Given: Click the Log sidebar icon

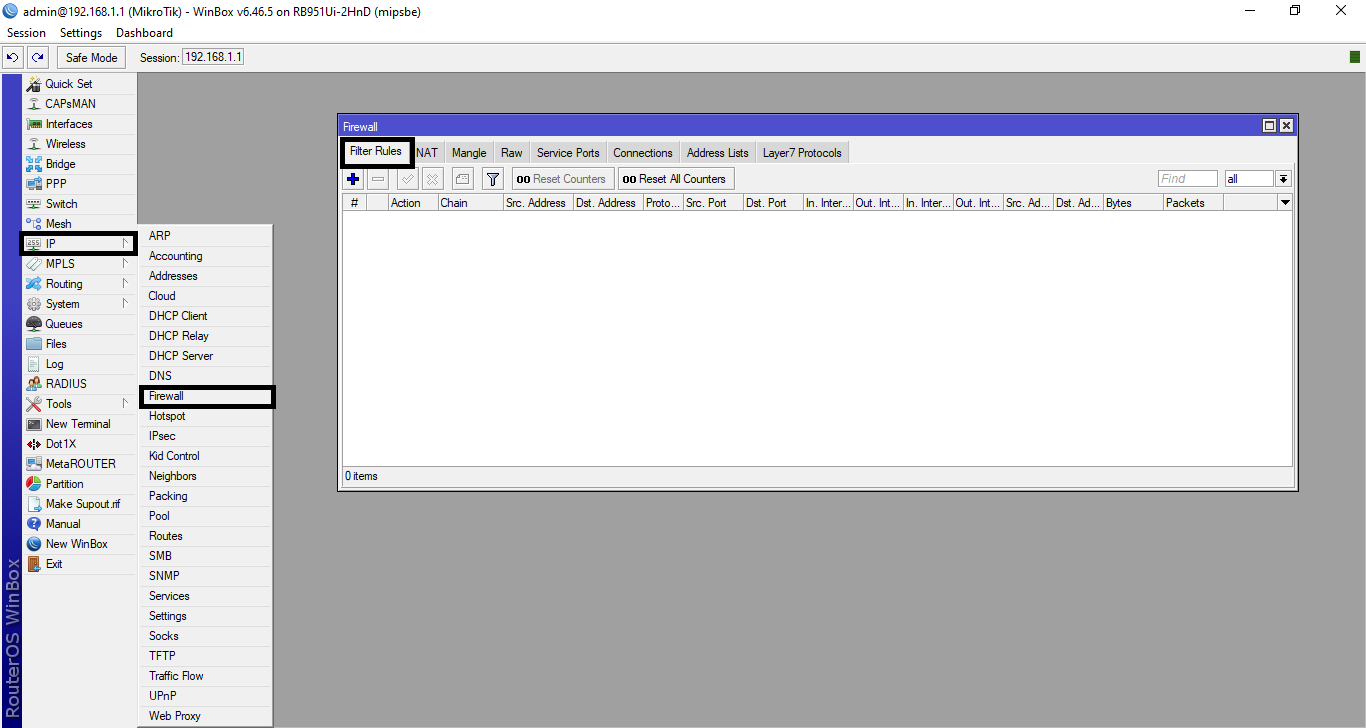Looking at the screenshot, I should pos(34,364).
